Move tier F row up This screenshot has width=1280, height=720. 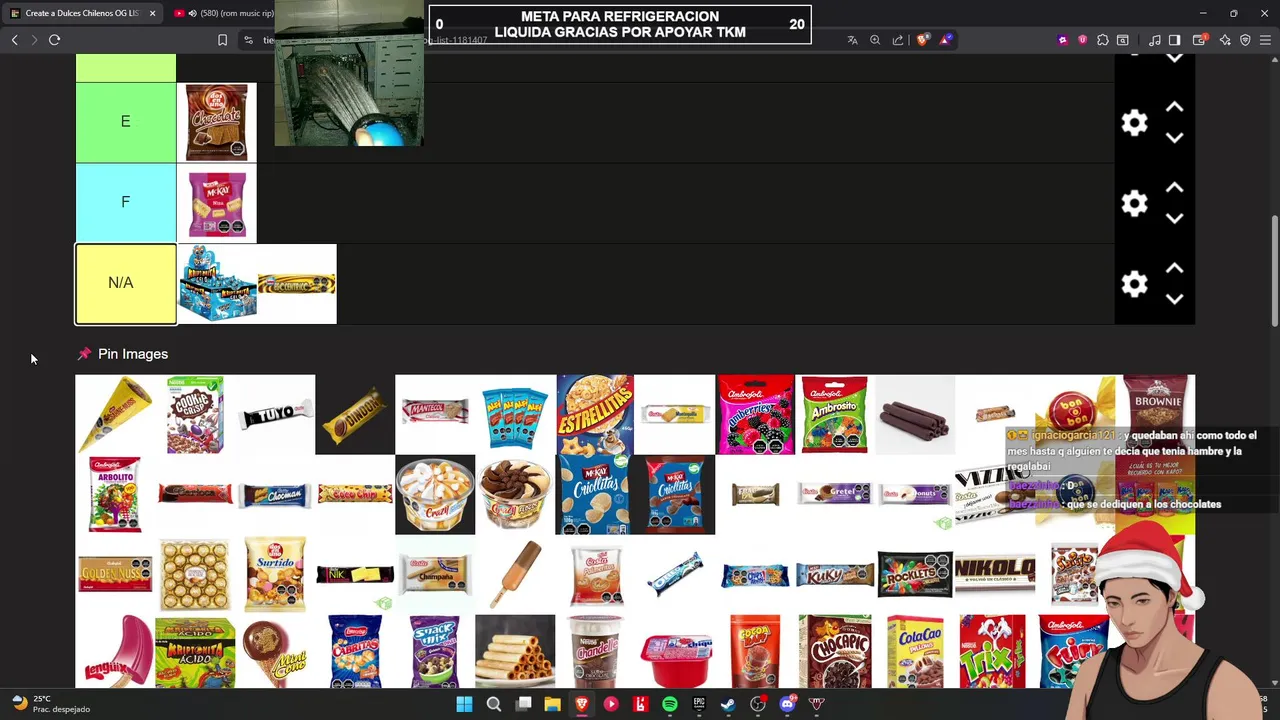1175,188
